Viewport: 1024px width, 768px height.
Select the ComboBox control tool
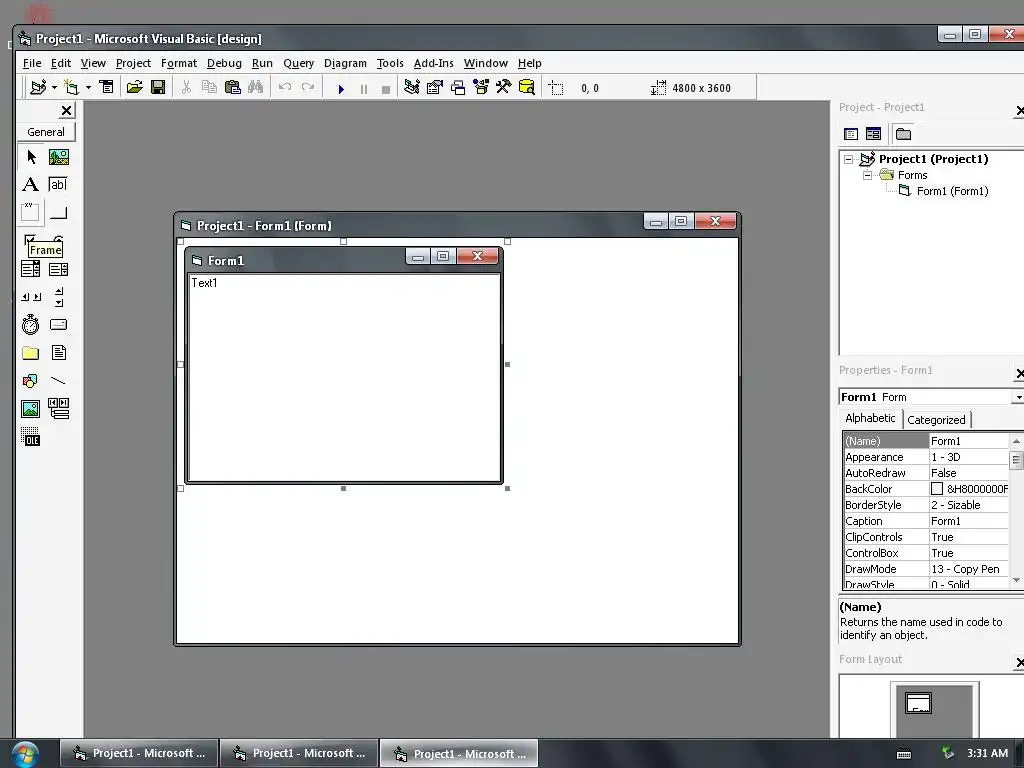[31, 269]
